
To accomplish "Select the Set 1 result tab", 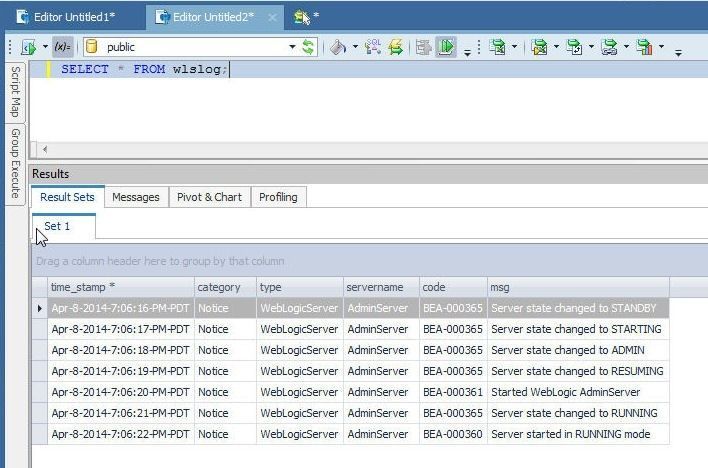I will tap(58, 226).
